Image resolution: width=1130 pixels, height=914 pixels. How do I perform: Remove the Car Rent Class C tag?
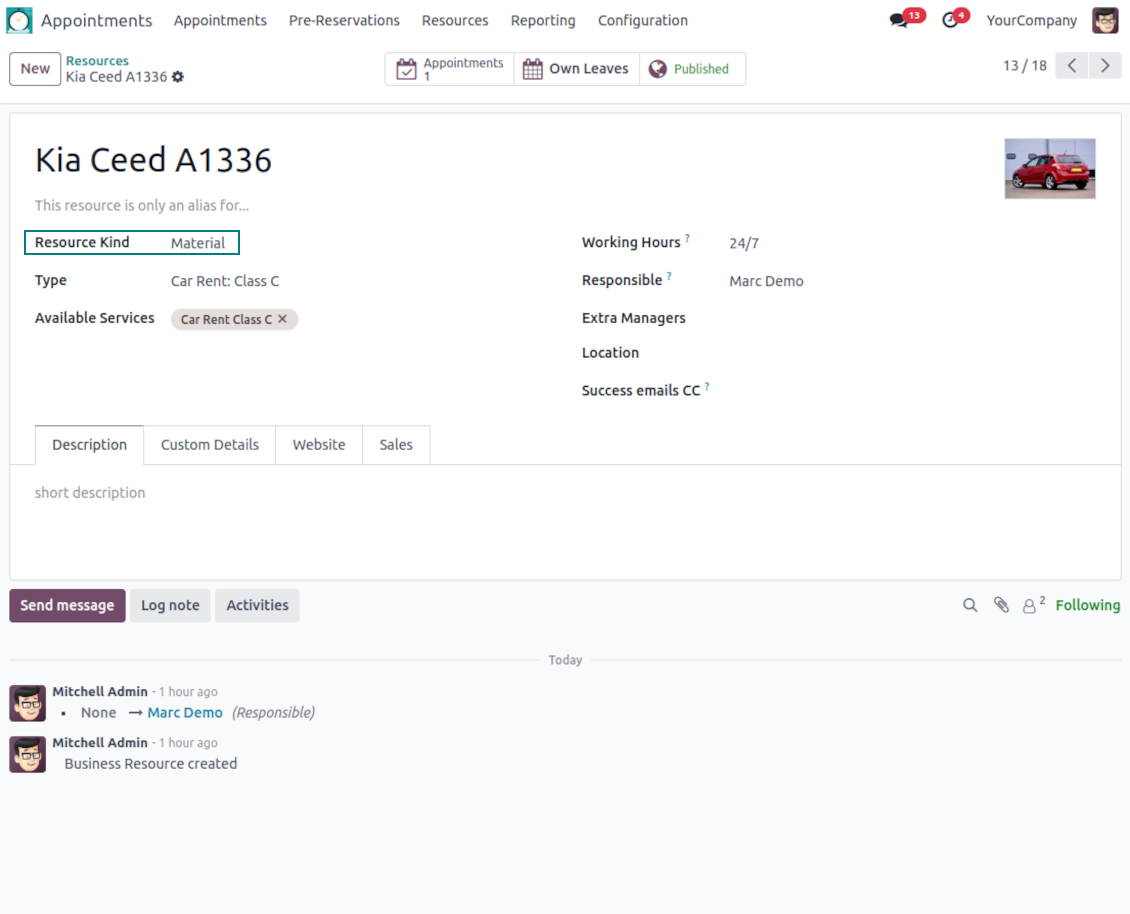(283, 319)
